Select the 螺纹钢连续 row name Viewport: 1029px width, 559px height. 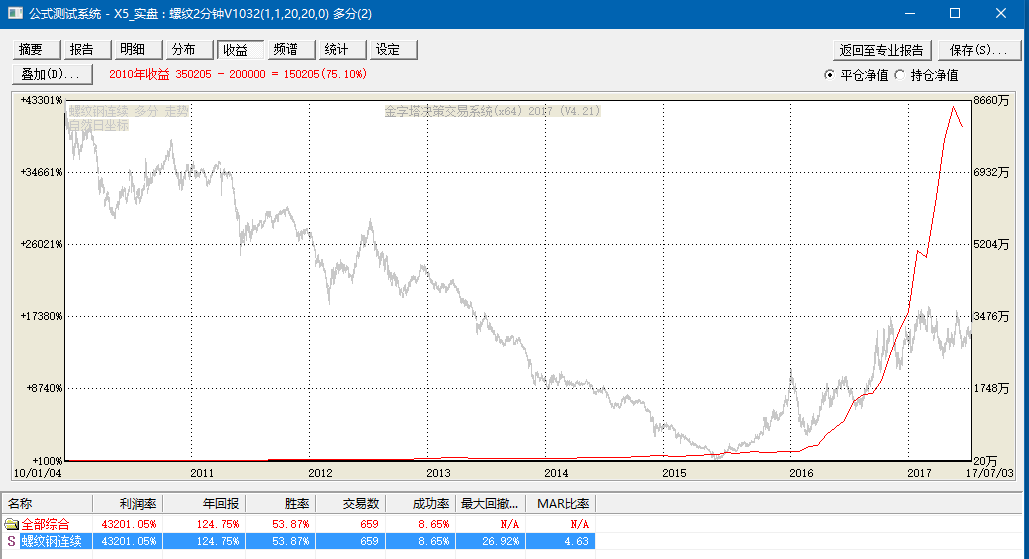(52, 541)
